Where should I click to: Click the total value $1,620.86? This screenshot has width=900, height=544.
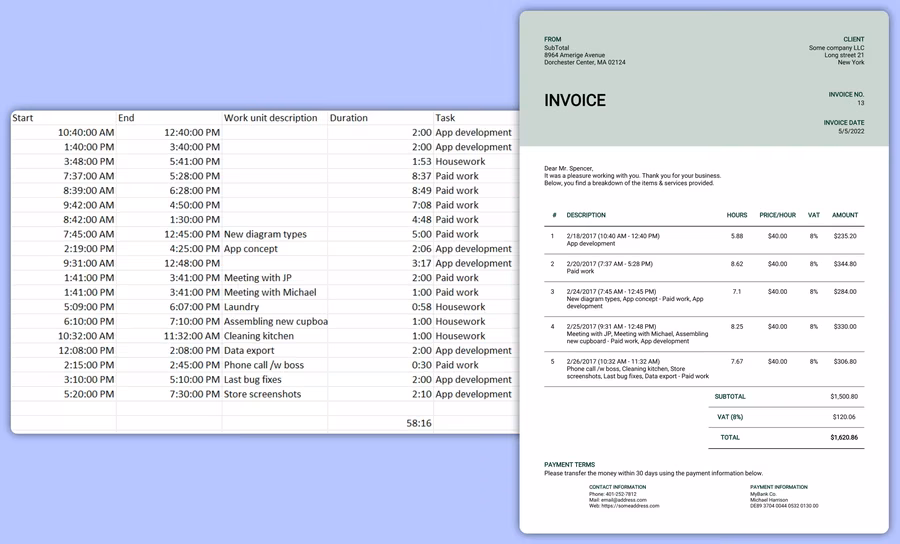click(844, 437)
